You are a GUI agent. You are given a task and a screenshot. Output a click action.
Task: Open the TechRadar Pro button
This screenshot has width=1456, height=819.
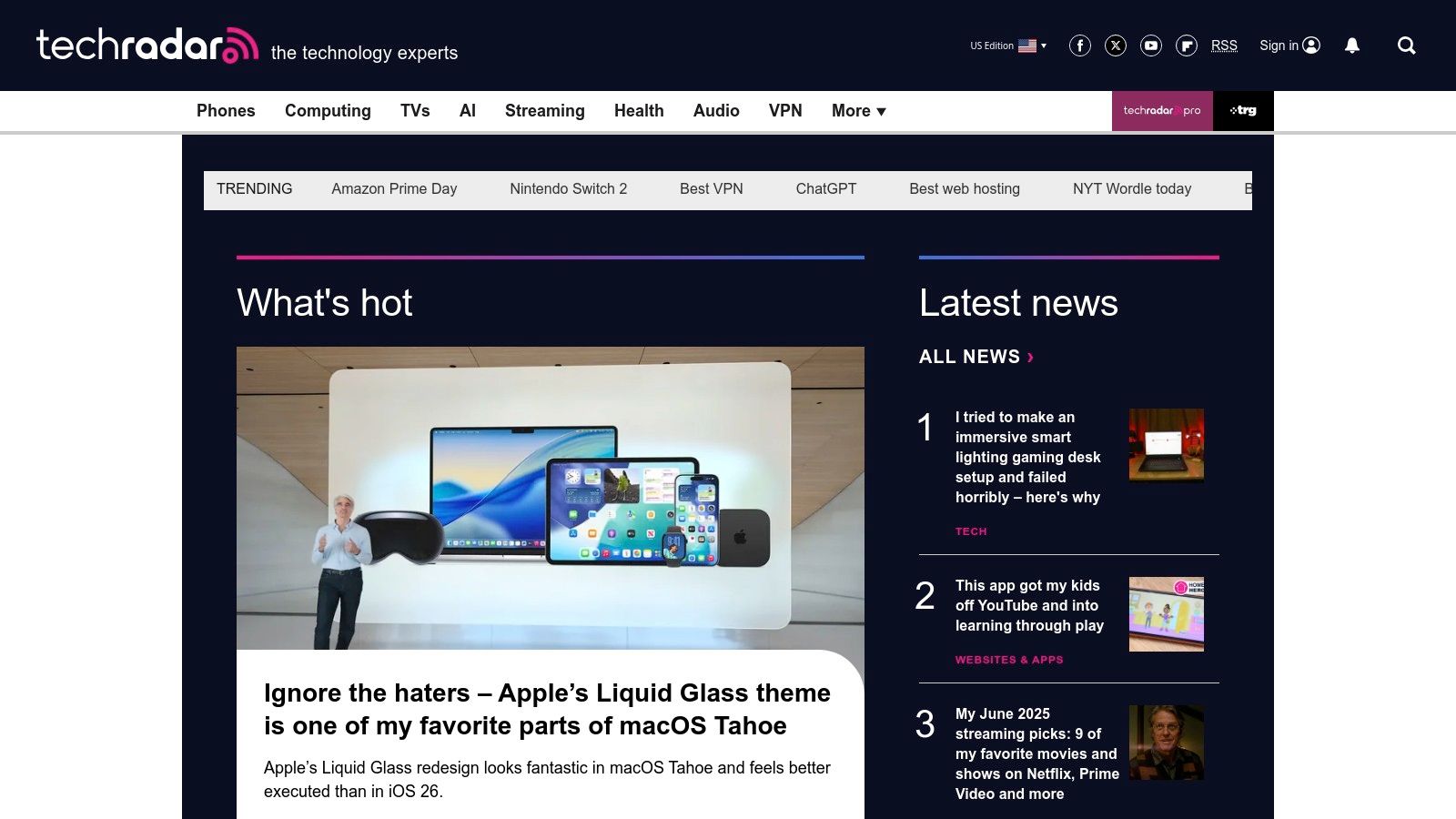click(1162, 111)
